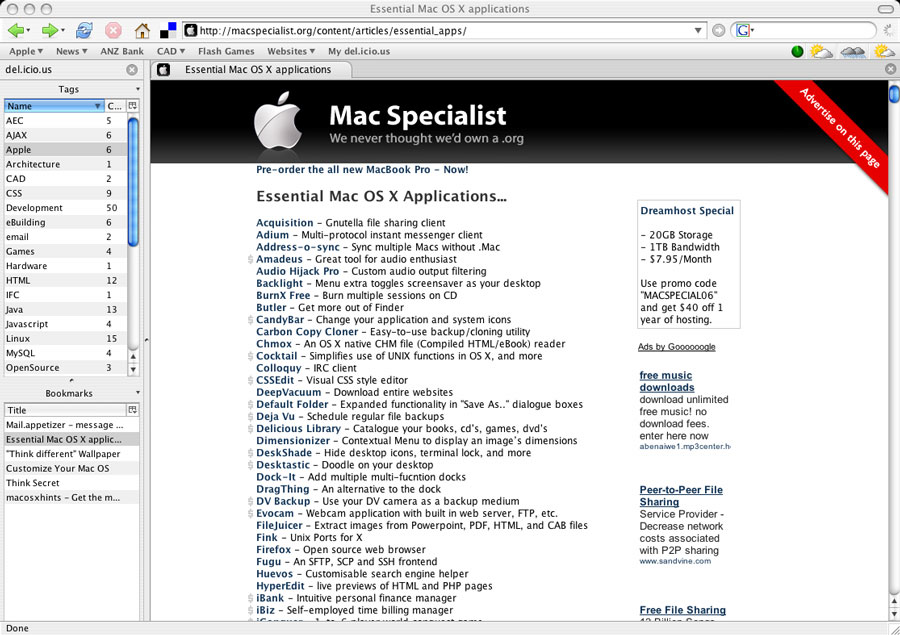Open the ANZ Bank bookmark

[122, 51]
